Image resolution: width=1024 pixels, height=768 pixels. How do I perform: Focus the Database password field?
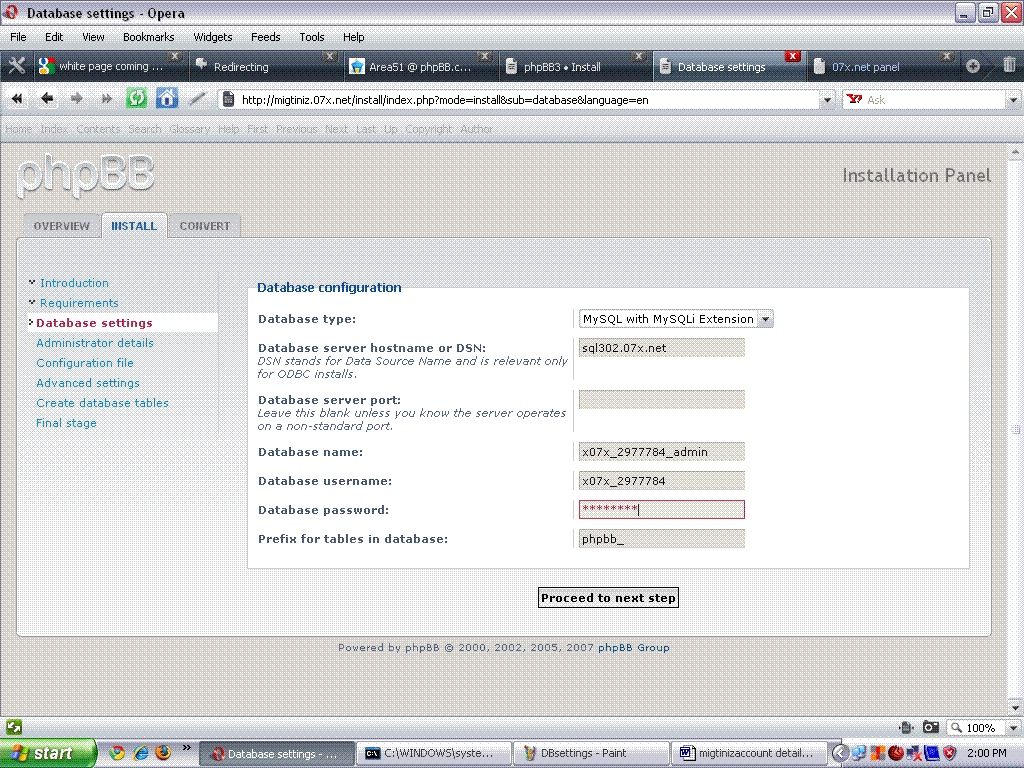pyautogui.click(x=662, y=509)
